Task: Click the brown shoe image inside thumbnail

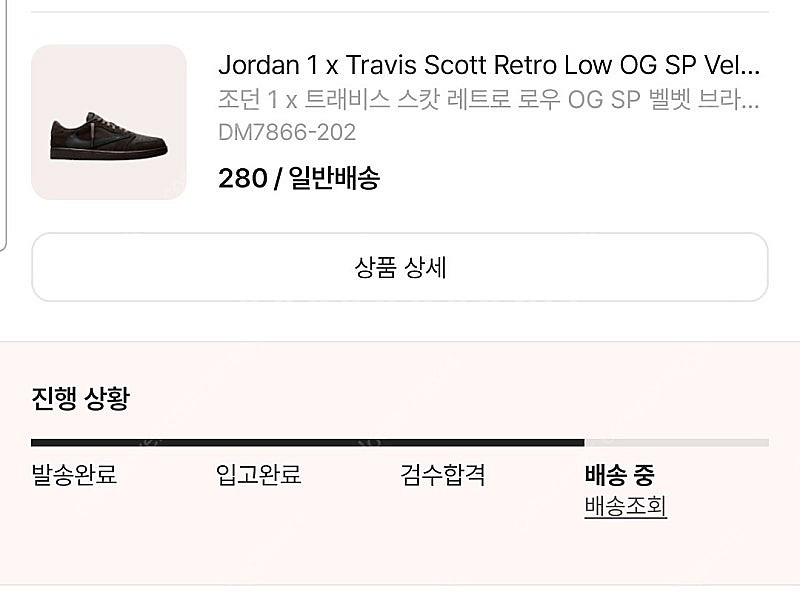Action: tap(109, 136)
